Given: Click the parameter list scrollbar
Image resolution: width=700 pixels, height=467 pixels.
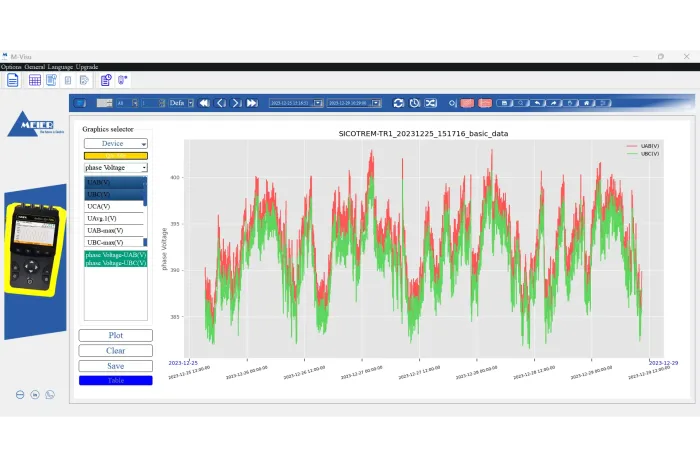Looking at the screenshot, I should [145, 212].
